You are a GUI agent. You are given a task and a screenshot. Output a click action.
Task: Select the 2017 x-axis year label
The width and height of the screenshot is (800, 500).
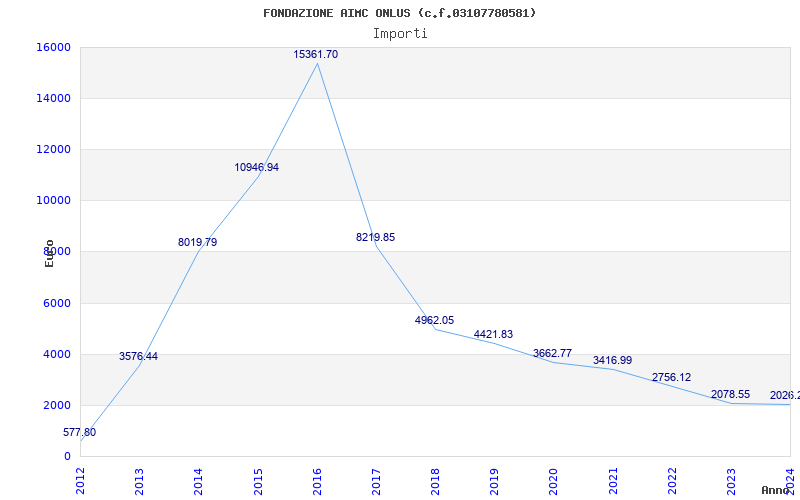point(376,481)
